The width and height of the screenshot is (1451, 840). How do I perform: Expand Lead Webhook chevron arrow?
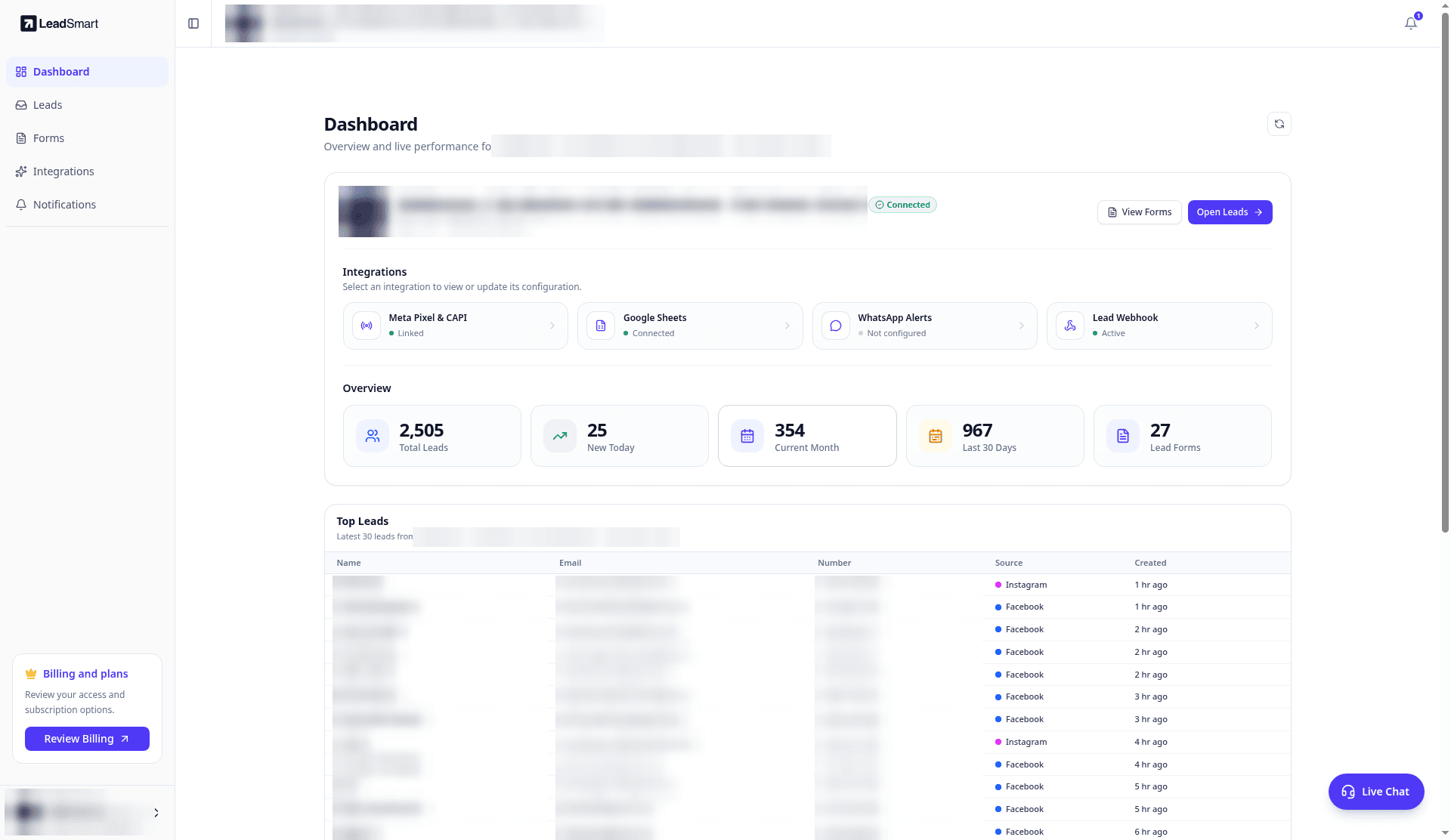[1257, 326]
